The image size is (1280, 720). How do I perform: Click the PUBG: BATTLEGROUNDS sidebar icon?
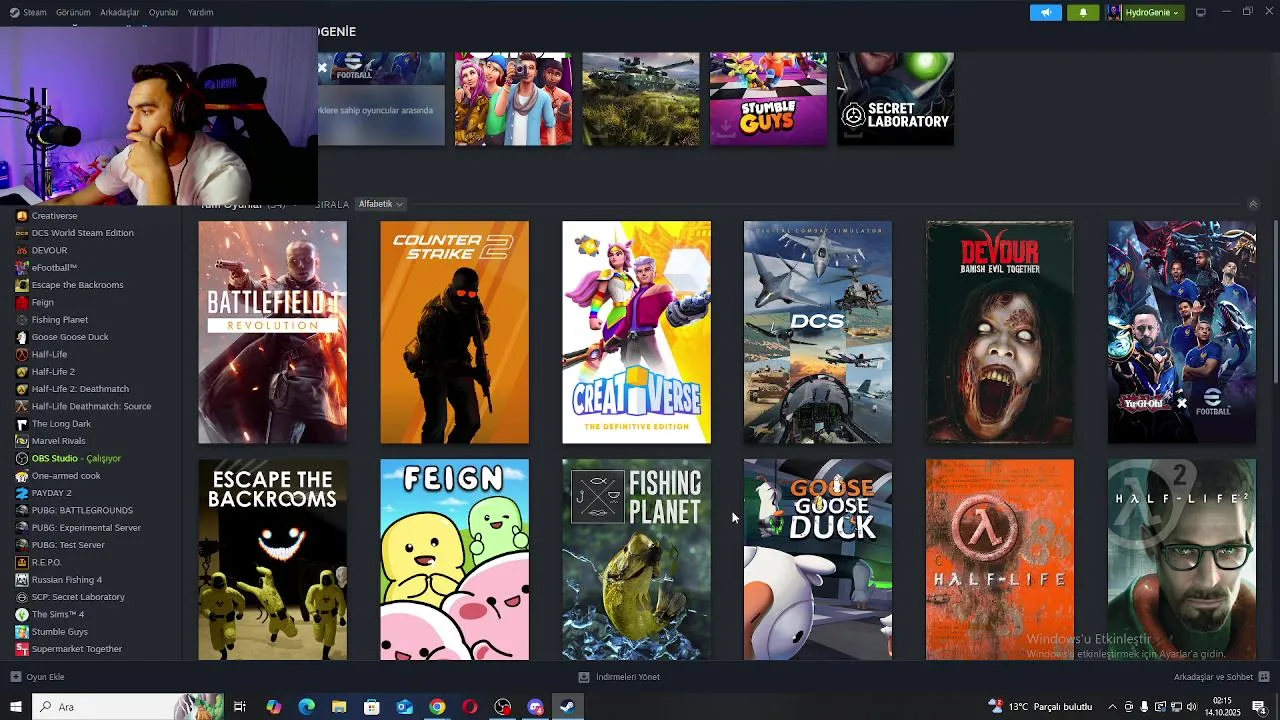22,510
